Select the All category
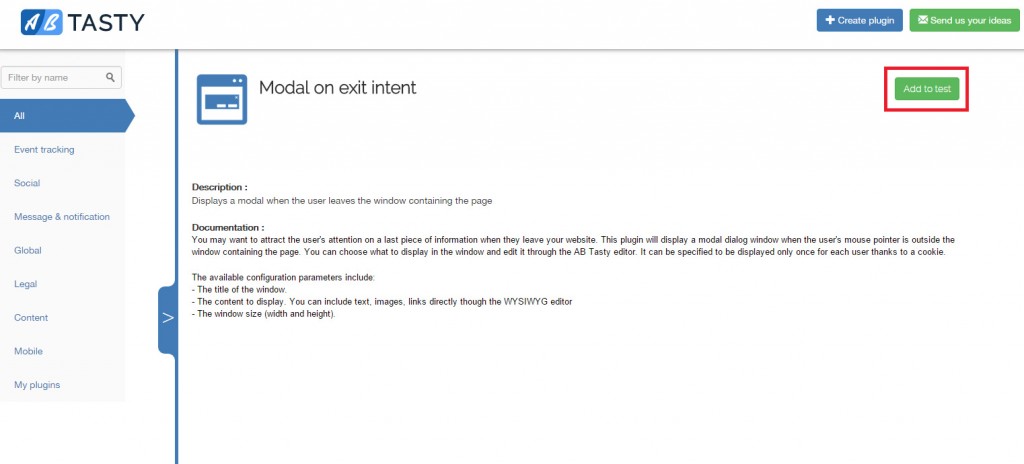The image size is (1024, 464). 67,116
